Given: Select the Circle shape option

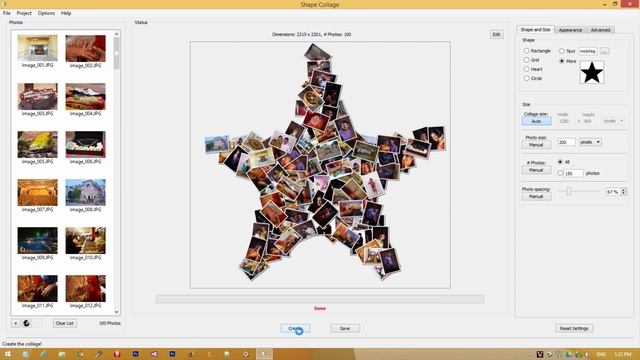Looking at the screenshot, I should 533,78.
